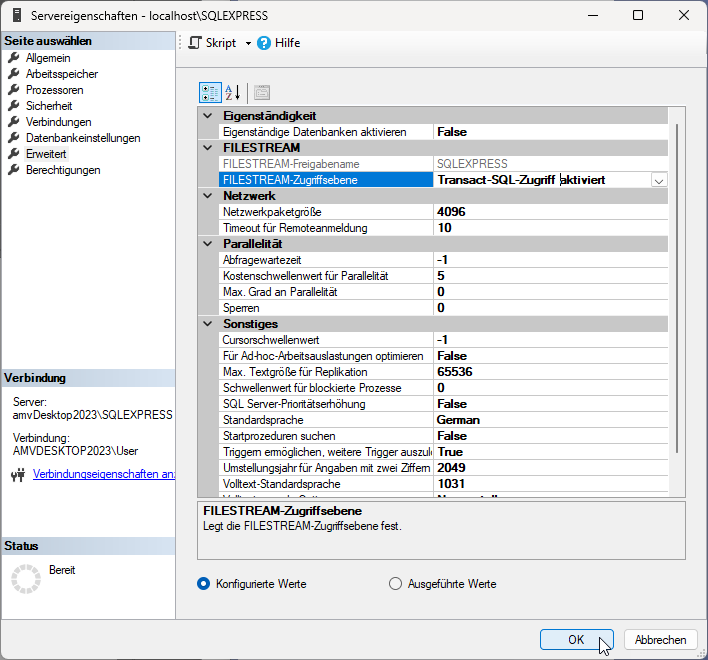Click the wrench icon beside Sicherheit
This screenshot has height=660, width=708.
pyautogui.click(x=14, y=106)
